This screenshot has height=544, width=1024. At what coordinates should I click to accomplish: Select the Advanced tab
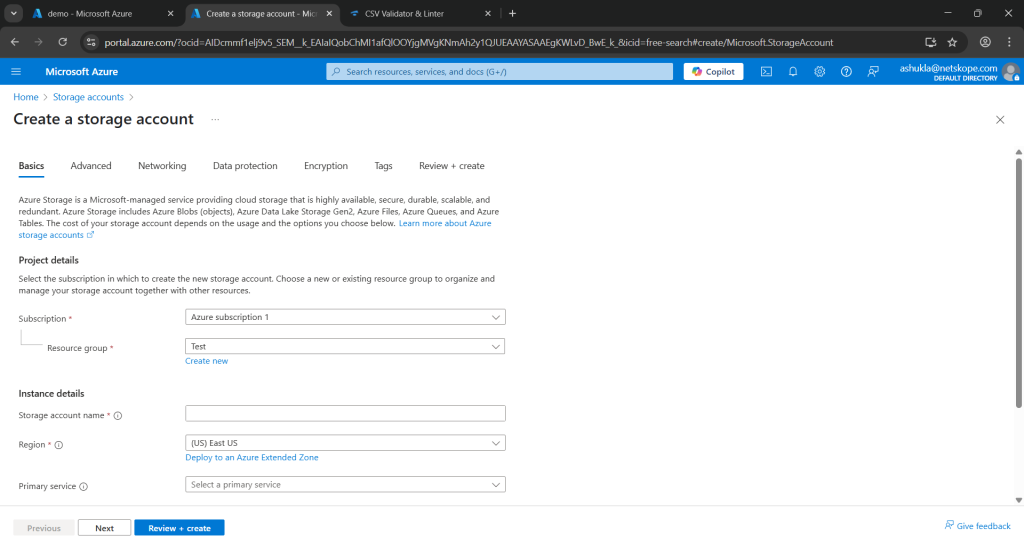pos(91,166)
